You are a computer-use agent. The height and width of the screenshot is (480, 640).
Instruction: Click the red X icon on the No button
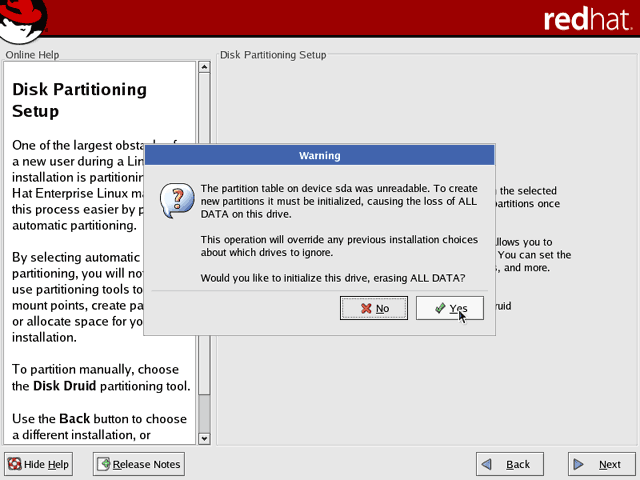coord(367,309)
